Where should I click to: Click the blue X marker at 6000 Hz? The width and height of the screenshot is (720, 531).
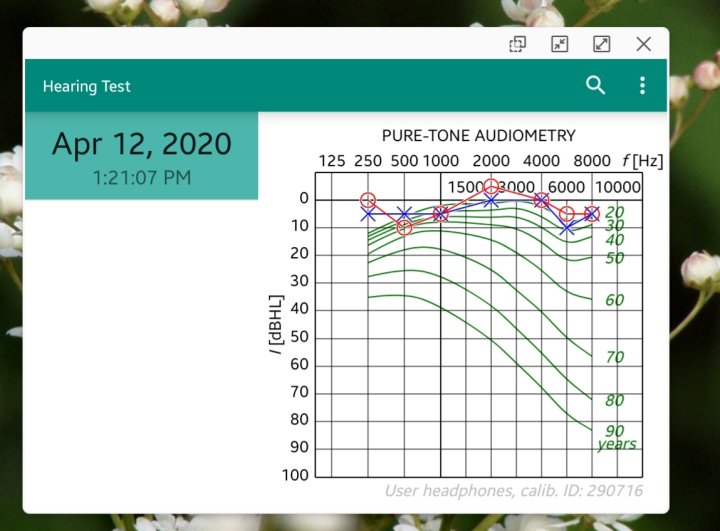click(567, 228)
